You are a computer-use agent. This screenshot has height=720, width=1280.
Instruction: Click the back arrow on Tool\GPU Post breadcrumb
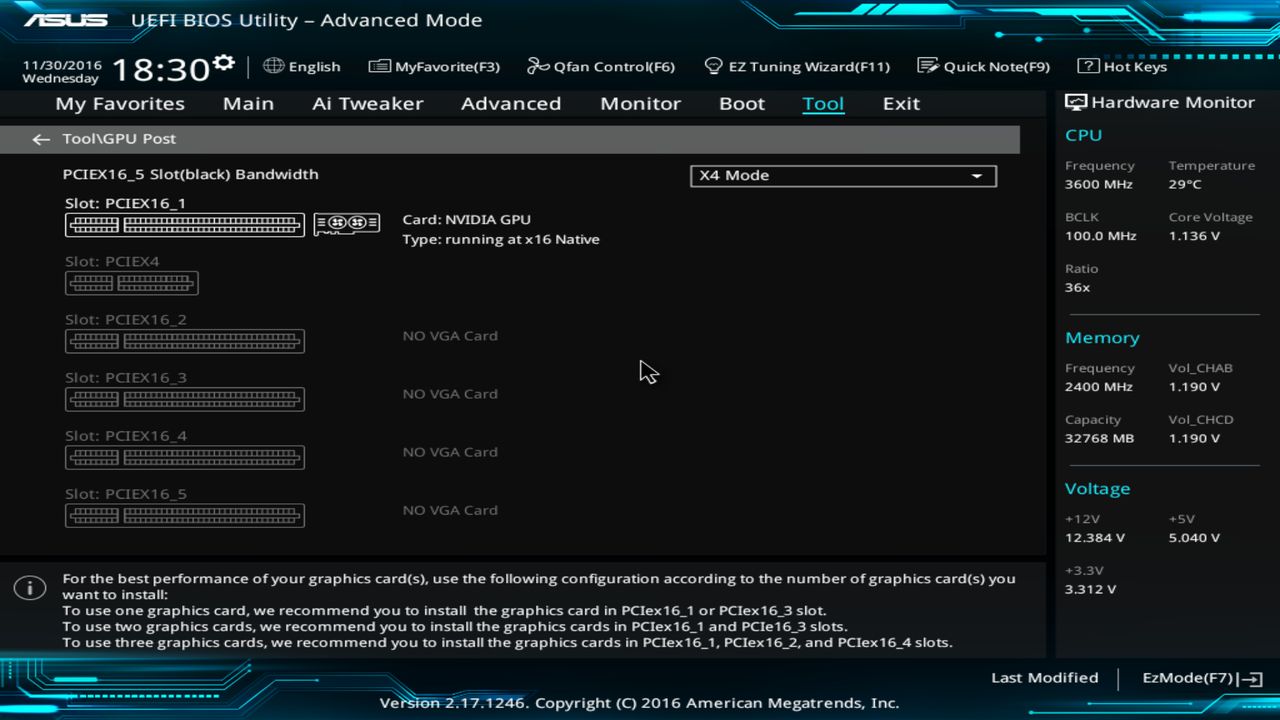40,139
